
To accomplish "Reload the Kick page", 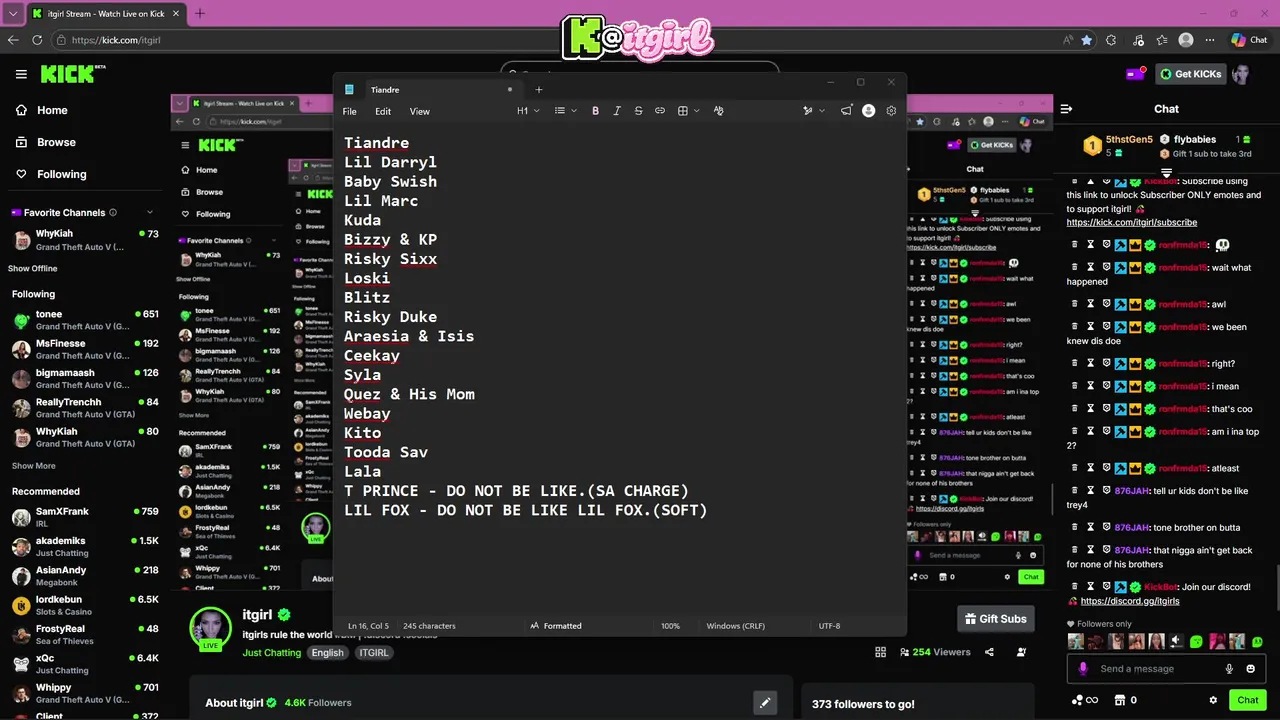I will click(x=37, y=40).
